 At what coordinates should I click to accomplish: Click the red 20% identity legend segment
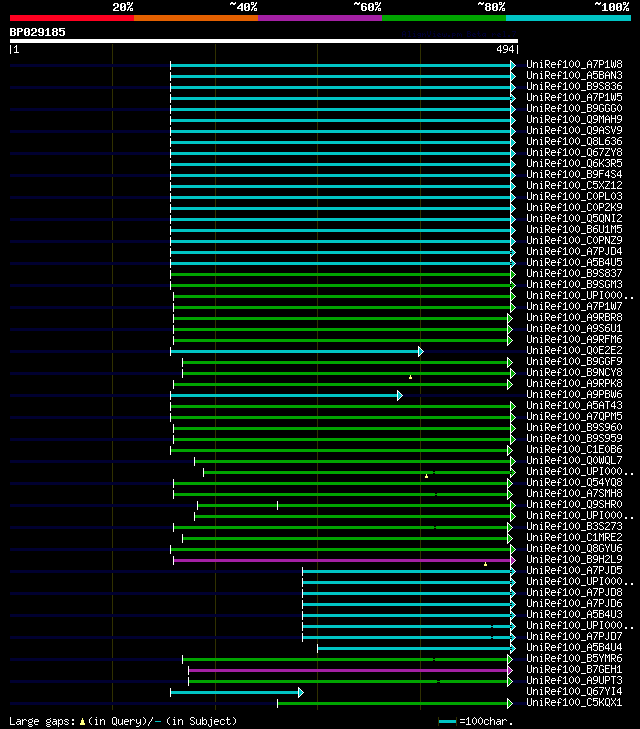pyautogui.click(x=72, y=18)
